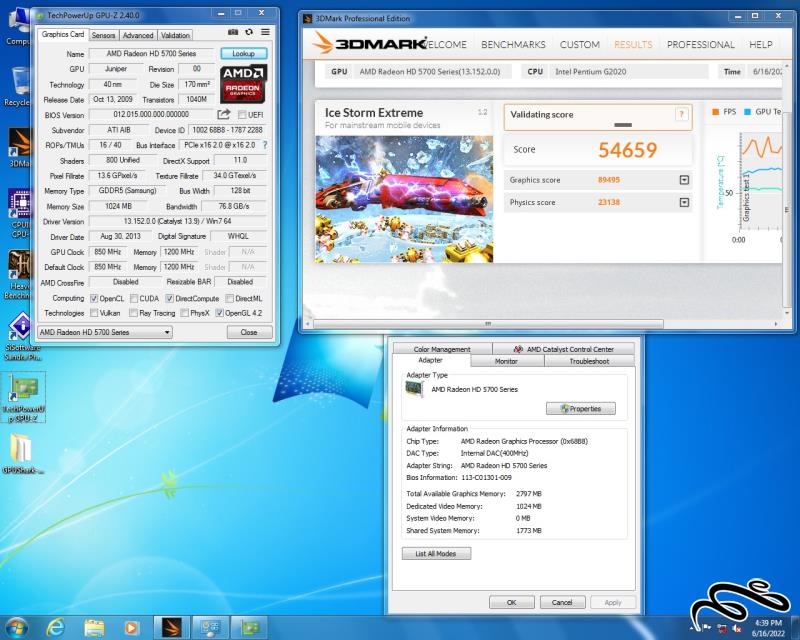The height and width of the screenshot is (640, 800).
Task: Open the BENCHMARKS section in 3DMark
Action: coord(513,44)
